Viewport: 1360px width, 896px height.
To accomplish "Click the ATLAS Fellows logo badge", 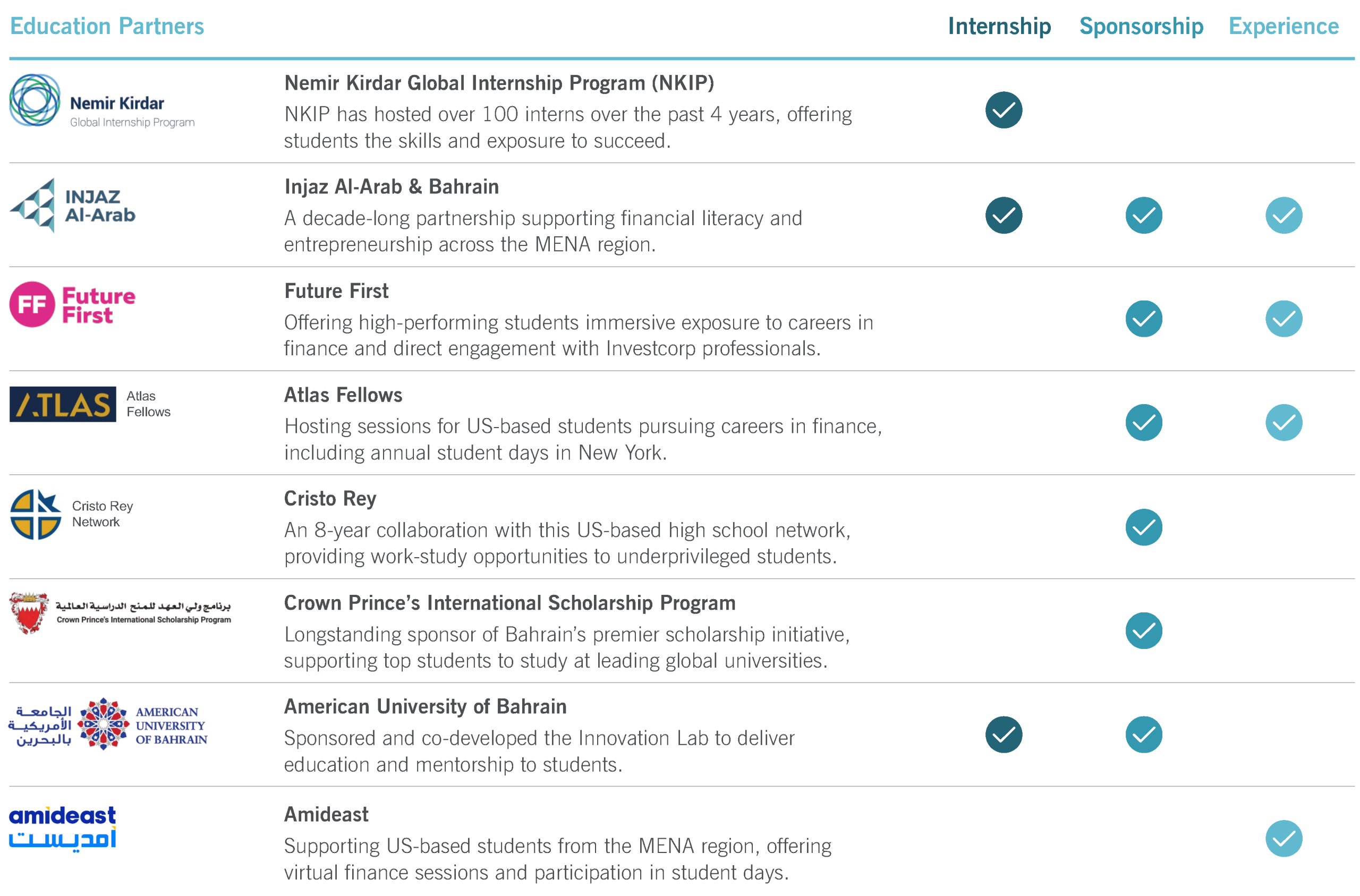I will coord(63,404).
